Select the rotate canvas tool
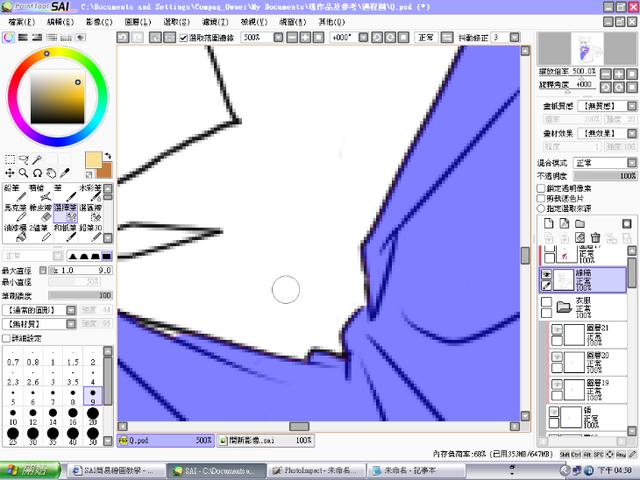Screen dimensions: 640x480 click(x=37, y=173)
